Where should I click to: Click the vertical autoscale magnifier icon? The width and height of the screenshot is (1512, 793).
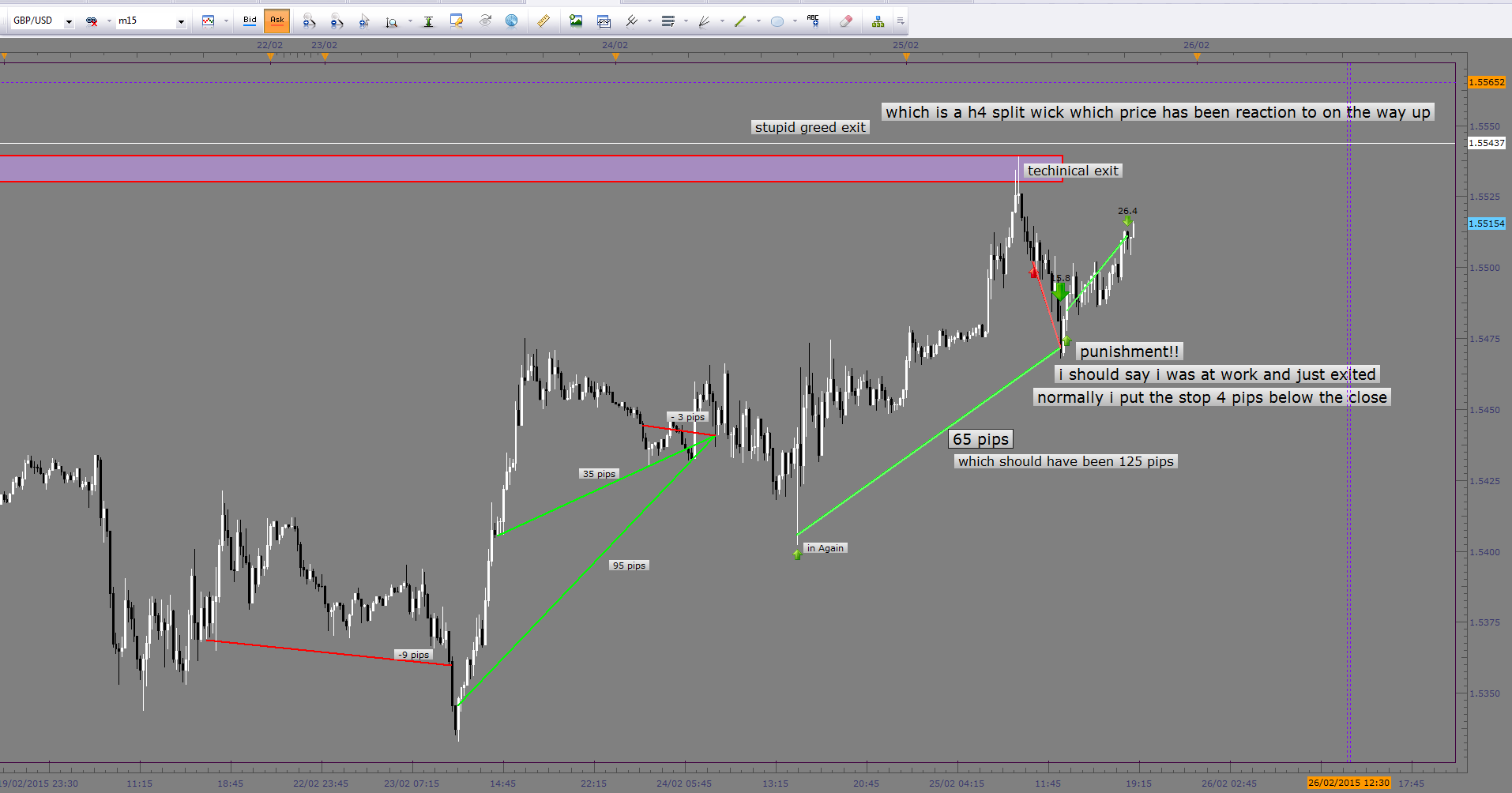[x=392, y=21]
